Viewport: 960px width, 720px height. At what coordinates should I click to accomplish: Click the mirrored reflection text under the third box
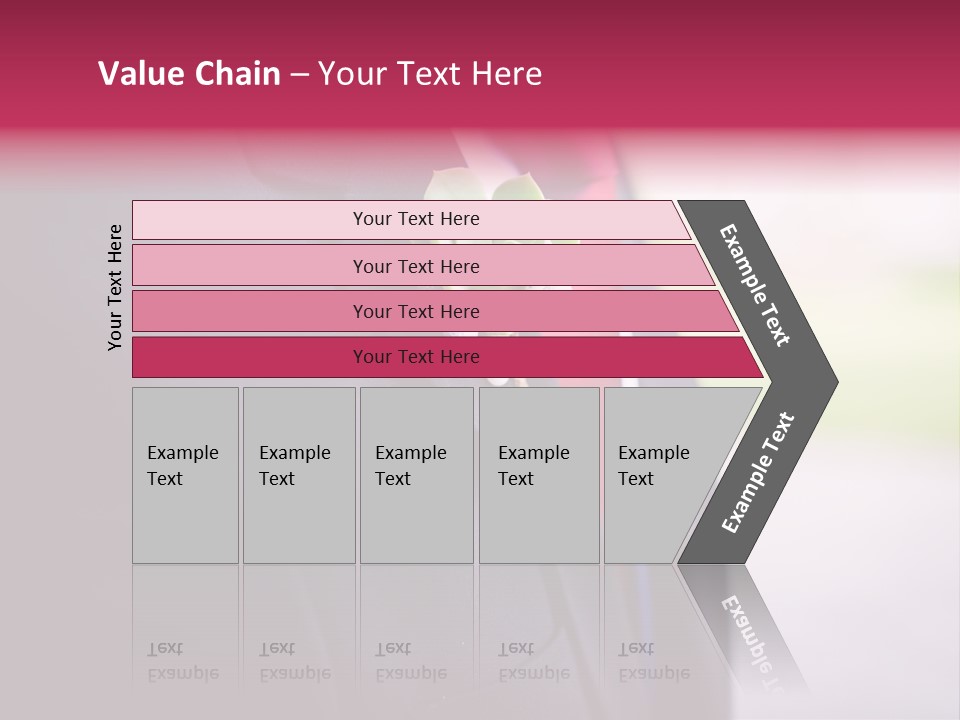(x=410, y=661)
